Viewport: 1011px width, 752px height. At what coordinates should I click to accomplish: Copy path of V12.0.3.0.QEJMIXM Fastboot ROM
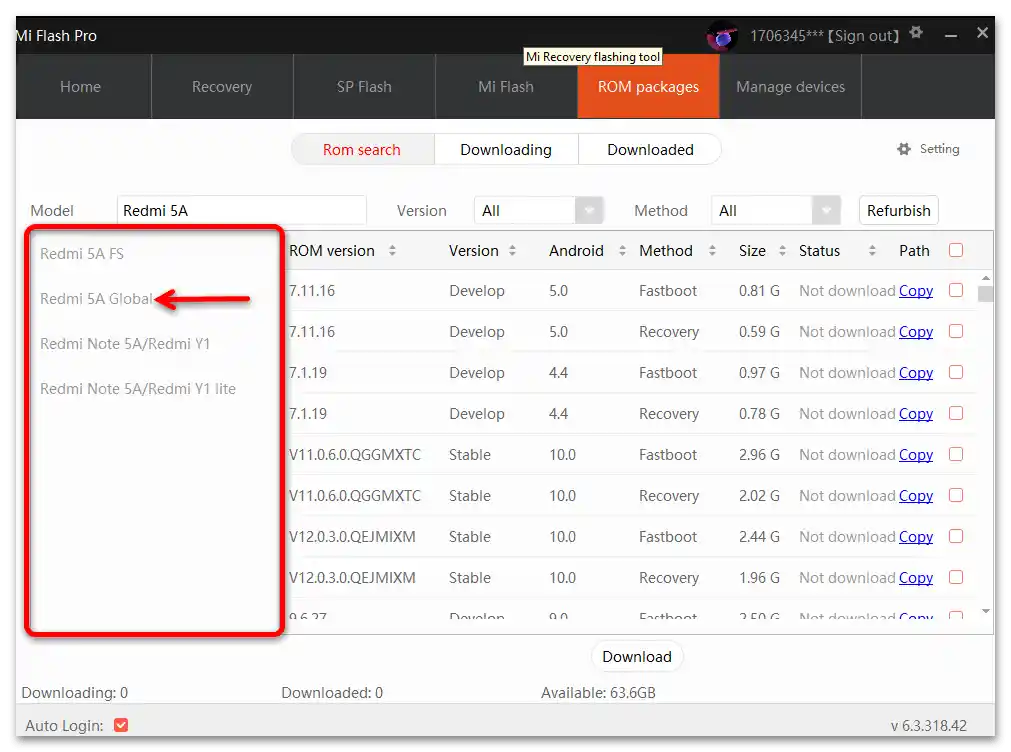(916, 537)
